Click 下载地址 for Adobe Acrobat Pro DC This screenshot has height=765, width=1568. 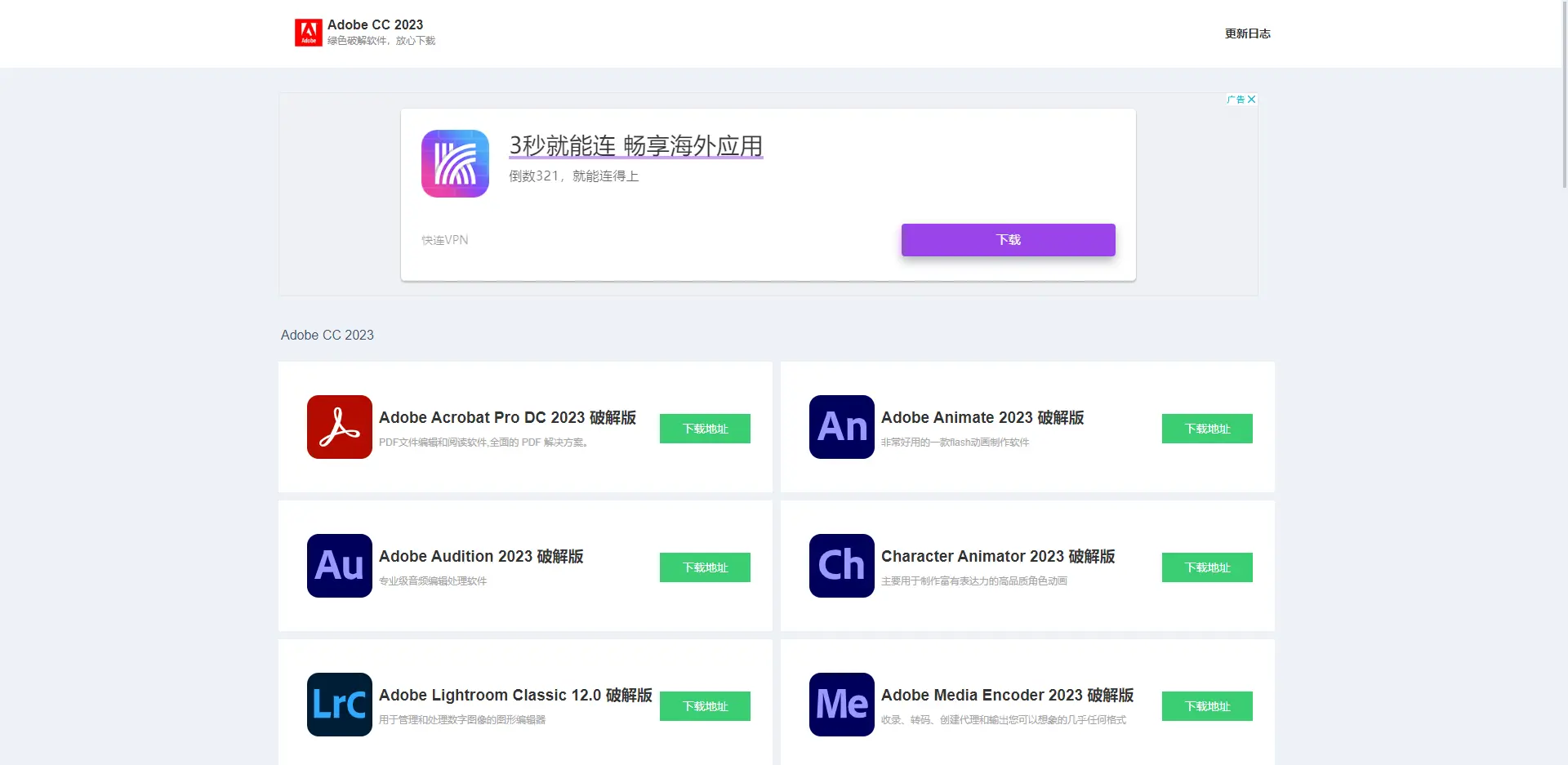[x=705, y=429]
